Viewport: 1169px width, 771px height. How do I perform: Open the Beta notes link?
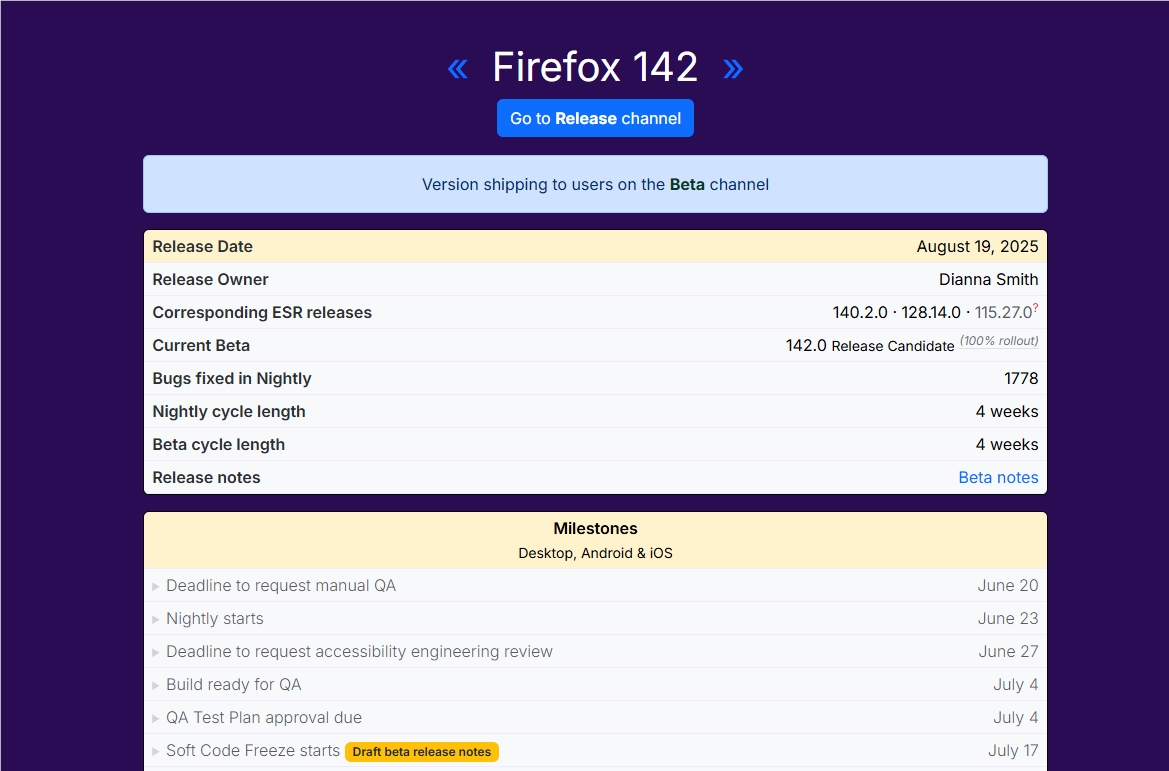point(998,477)
